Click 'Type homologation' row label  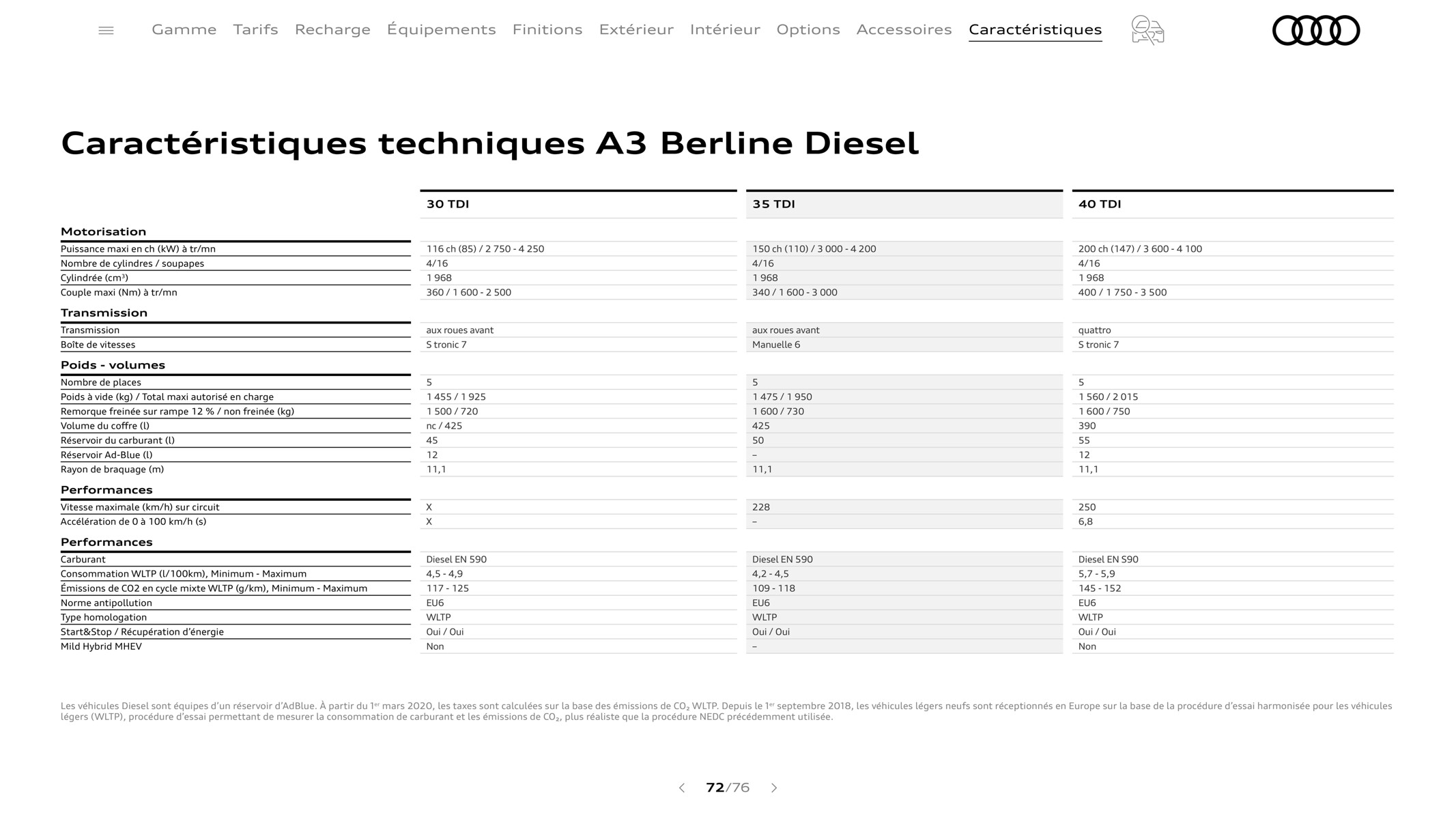click(x=104, y=618)
